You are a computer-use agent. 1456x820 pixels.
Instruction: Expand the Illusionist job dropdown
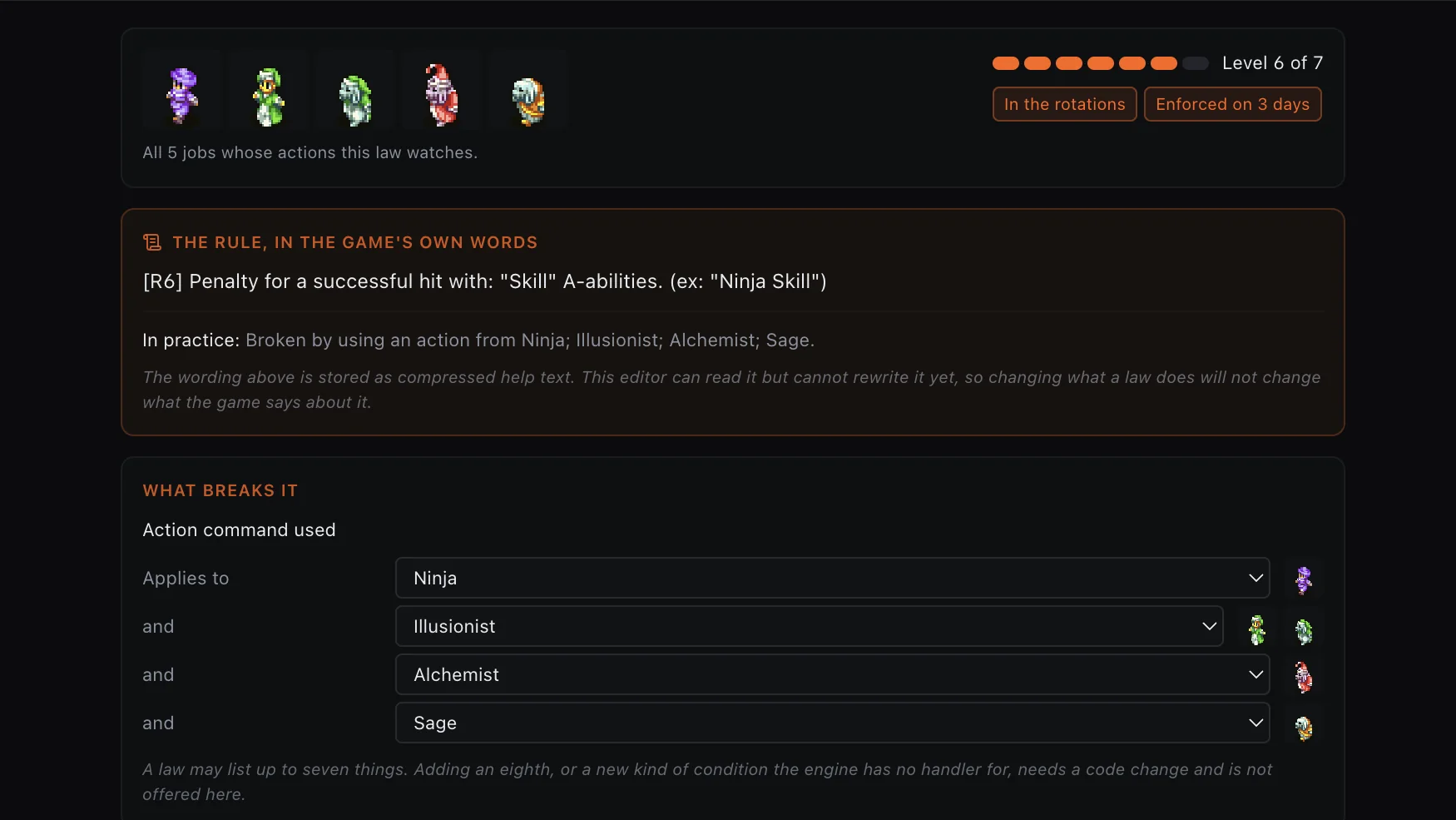[x=809, y=626]
